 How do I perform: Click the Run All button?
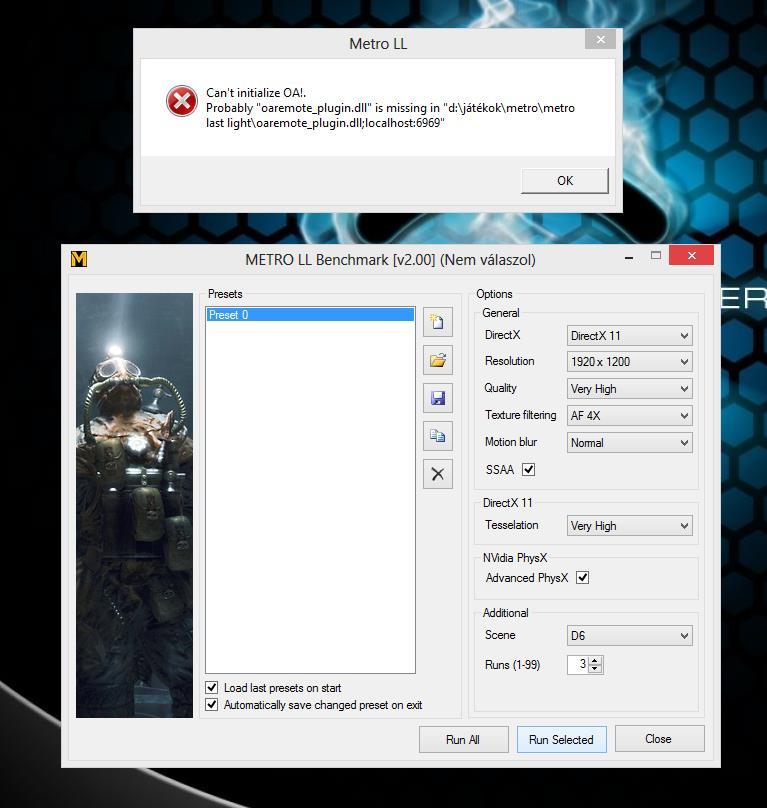tap(463, 739)
